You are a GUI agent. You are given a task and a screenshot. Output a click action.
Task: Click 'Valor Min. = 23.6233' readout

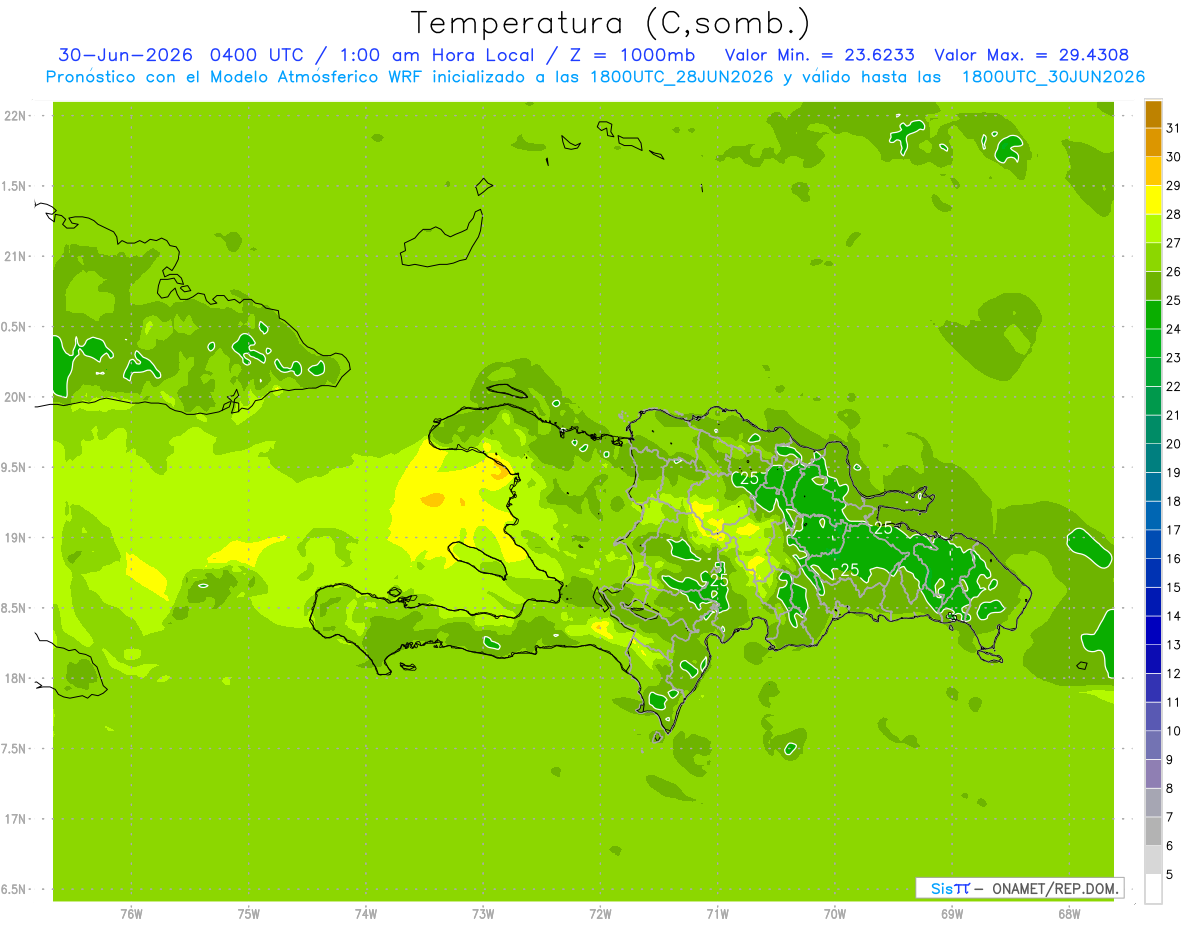click(x=819, y=55)
